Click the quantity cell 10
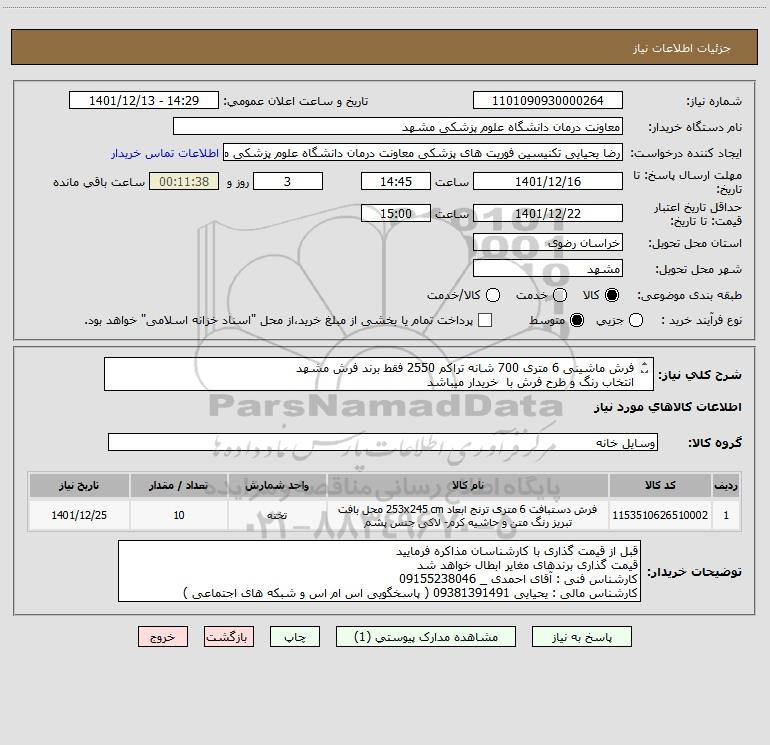770x745 pixels. click(179, 515)
